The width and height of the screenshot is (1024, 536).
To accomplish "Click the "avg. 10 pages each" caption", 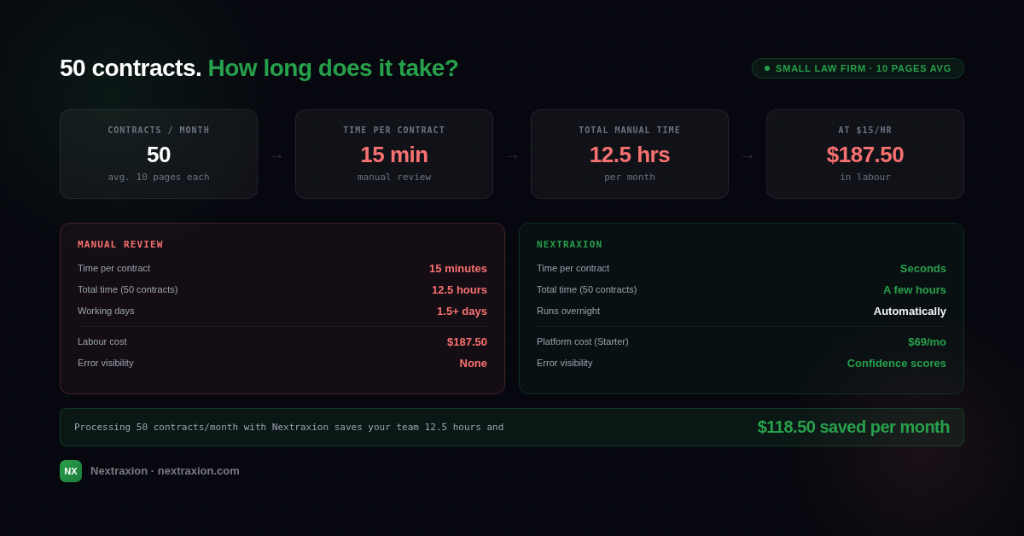I will (x=159, y=177).
